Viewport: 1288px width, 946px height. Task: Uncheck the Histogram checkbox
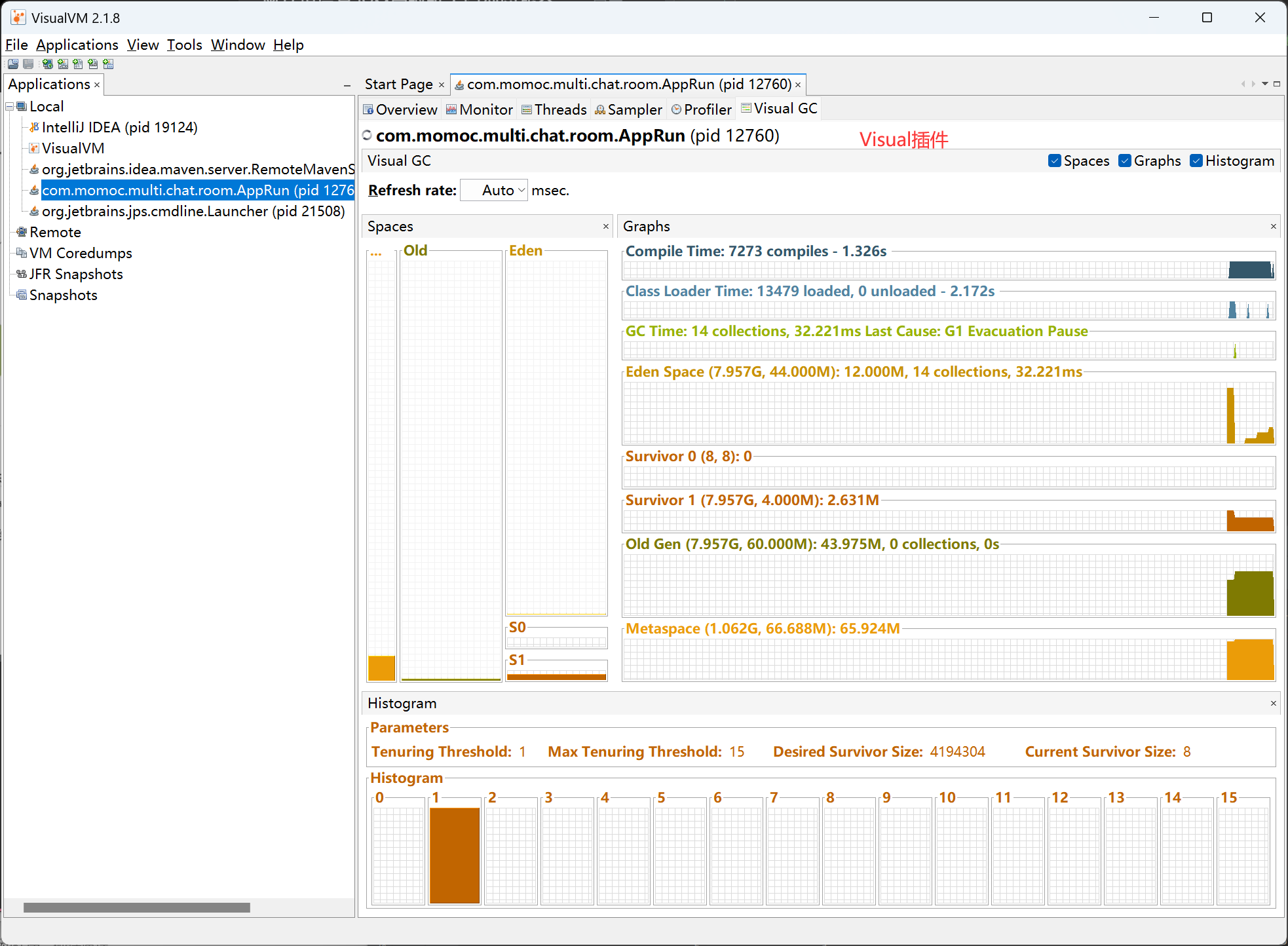(x=1196, y=161)
